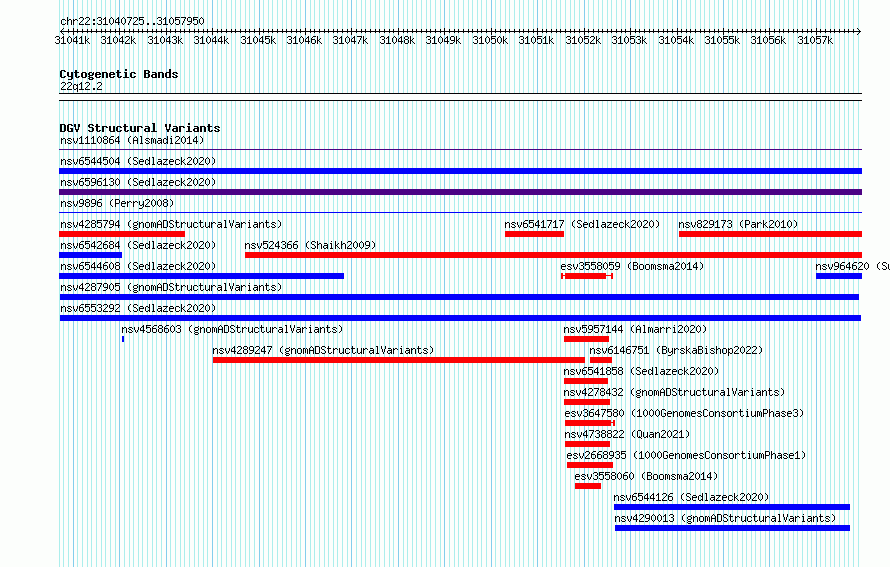The image size is (890, 567).
Task: Click the nsv6541858 (Sedlazeck2020) label
Action: pyautogui.click(x=641, y=371)
